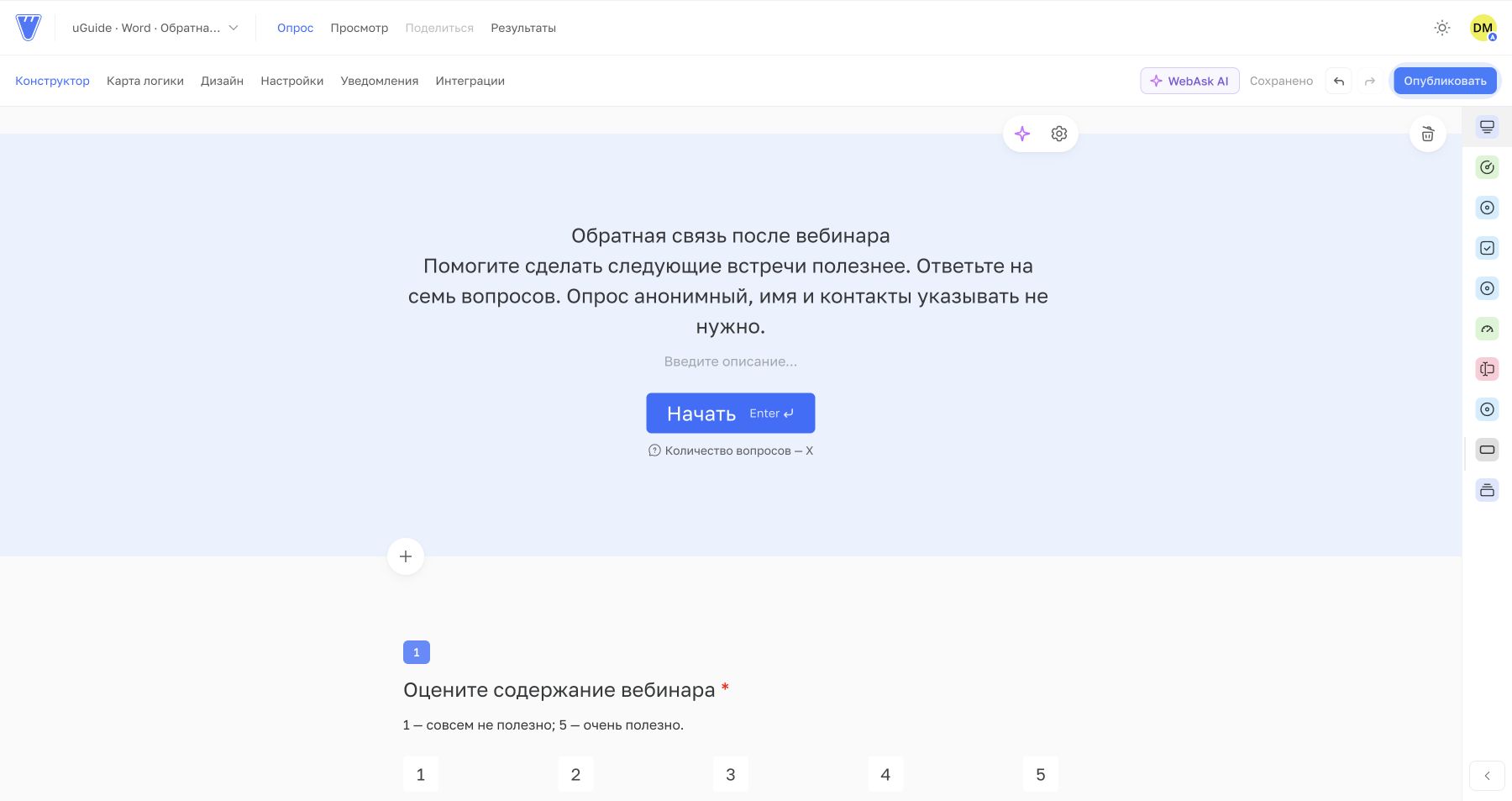Select the welcome screen icon in sidebar

(1487, 127)
